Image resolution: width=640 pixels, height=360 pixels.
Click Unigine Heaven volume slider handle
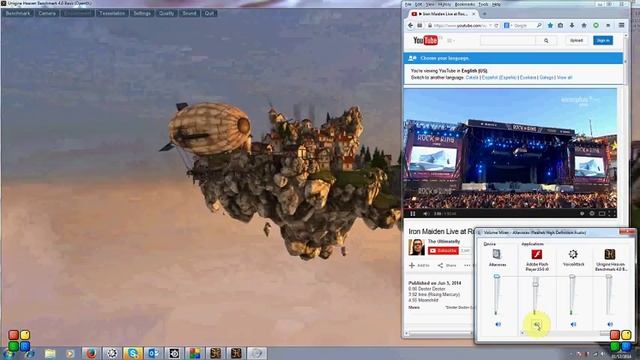(x=609, y=277)
